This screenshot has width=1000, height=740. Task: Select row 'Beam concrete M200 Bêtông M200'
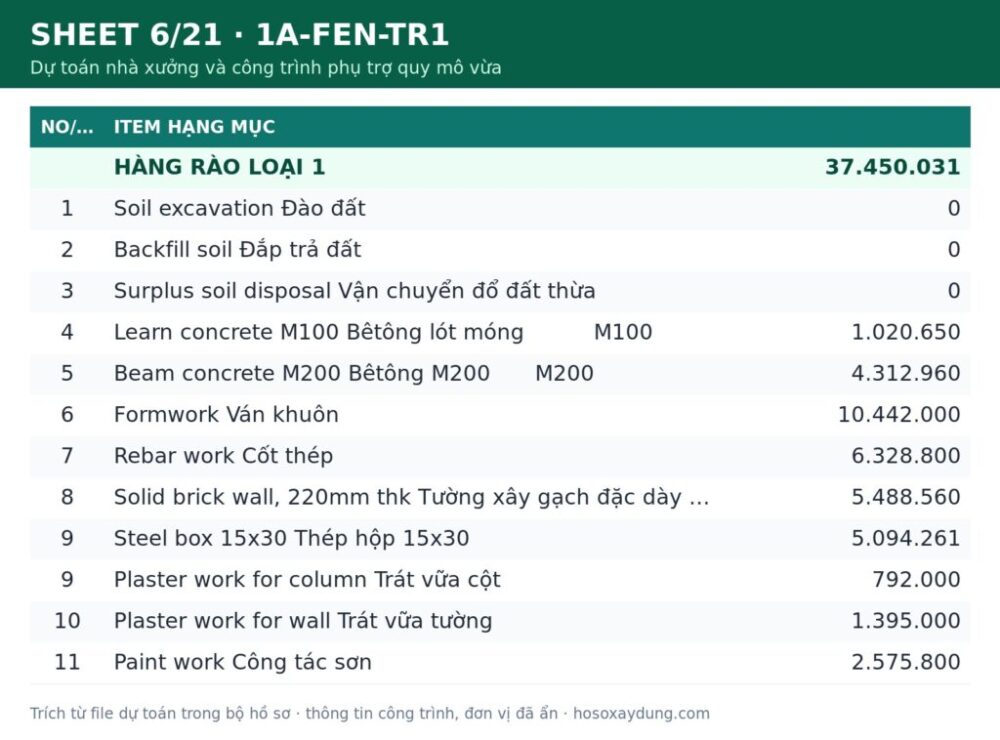pyautogui.click(x=500, y=373)
